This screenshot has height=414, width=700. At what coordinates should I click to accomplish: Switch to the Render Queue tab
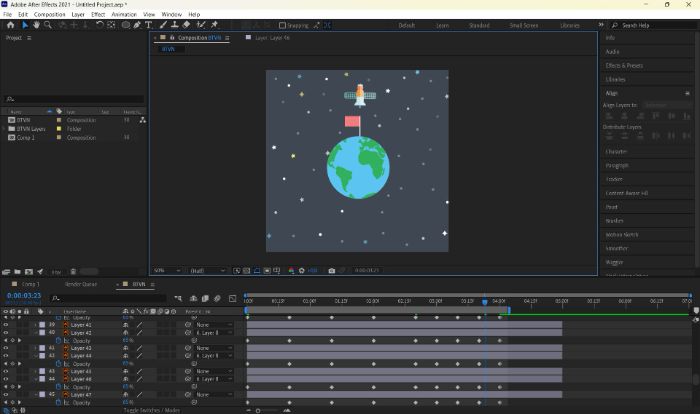pos(81,284)
